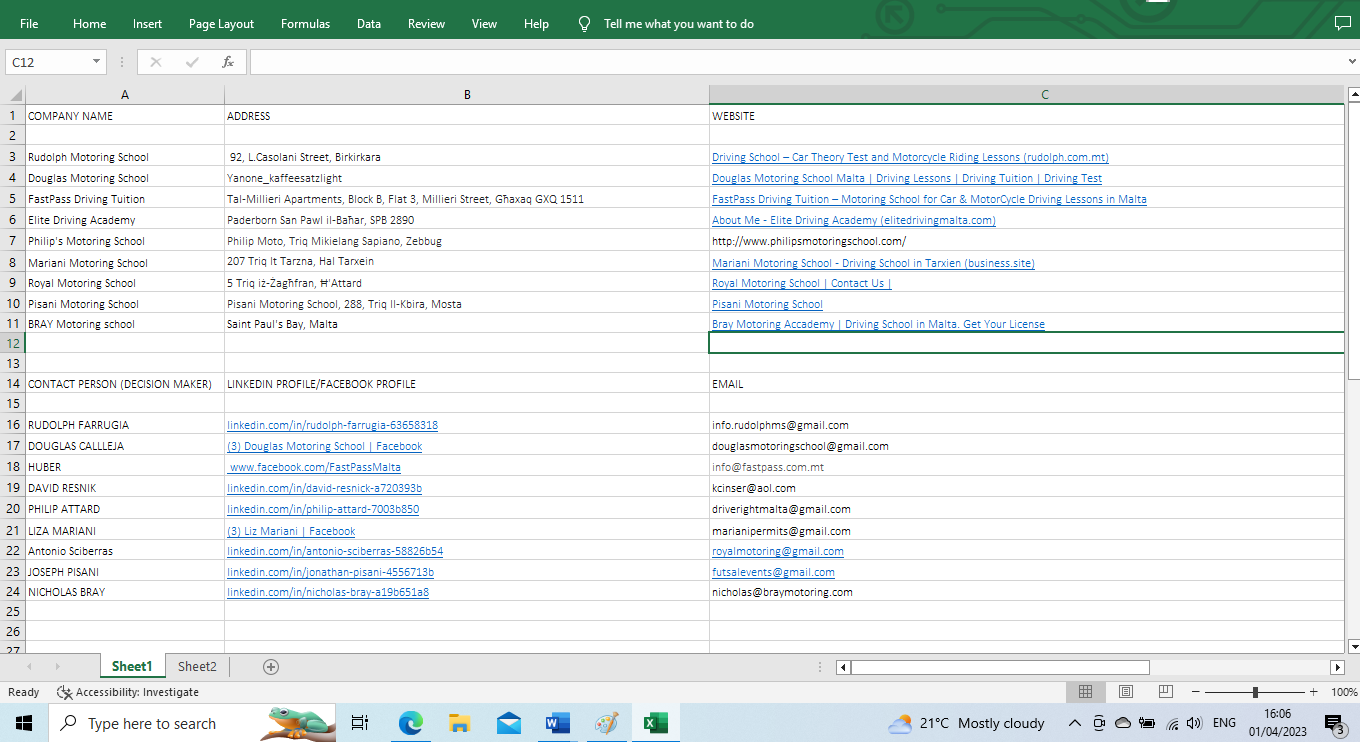Click the Insert Function fx icon
Image resolution: width=1360 pixels, height=742 pixels.
click(x=227, y=62)
